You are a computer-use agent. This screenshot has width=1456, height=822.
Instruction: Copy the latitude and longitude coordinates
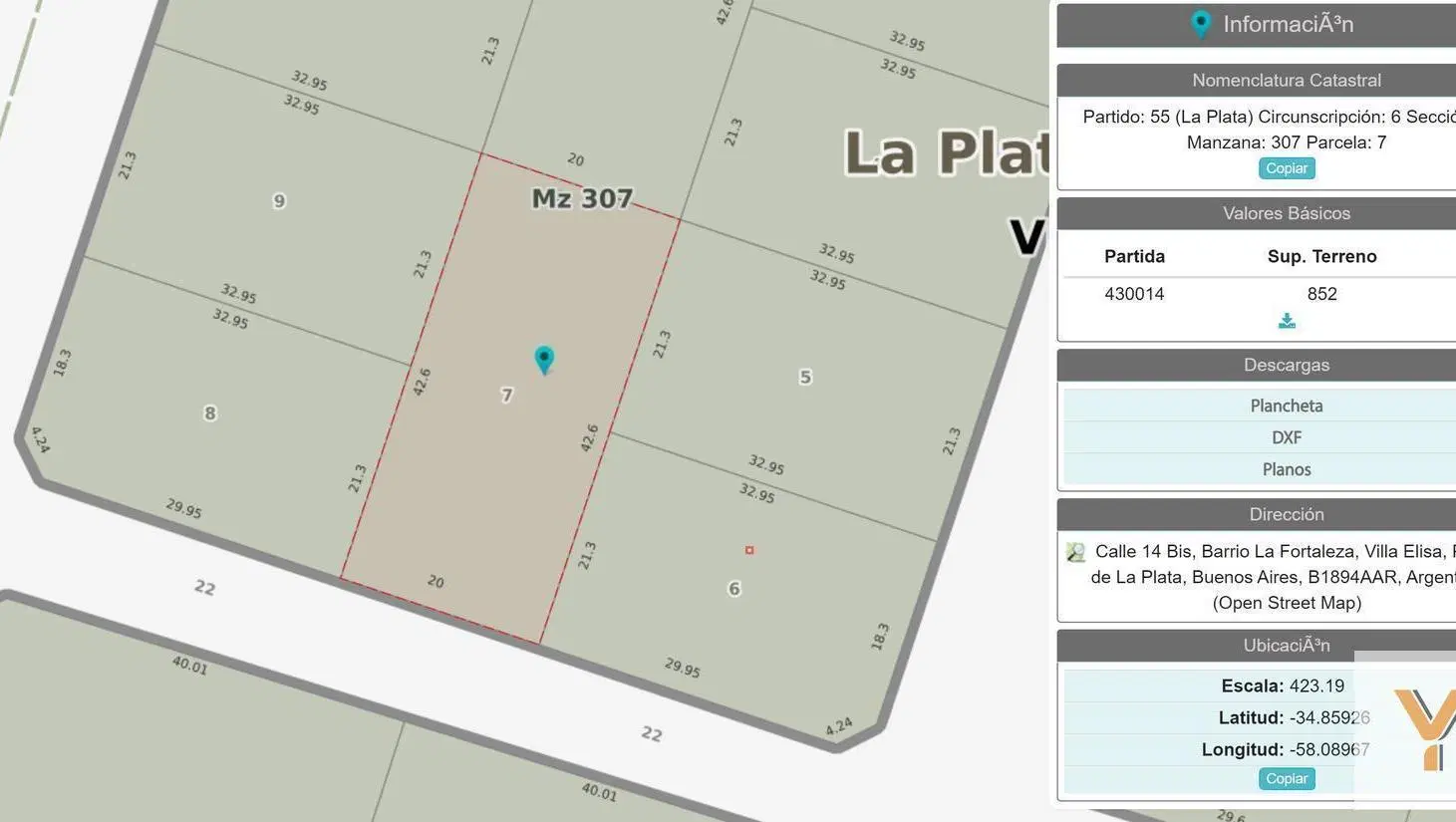point(1287,779)
